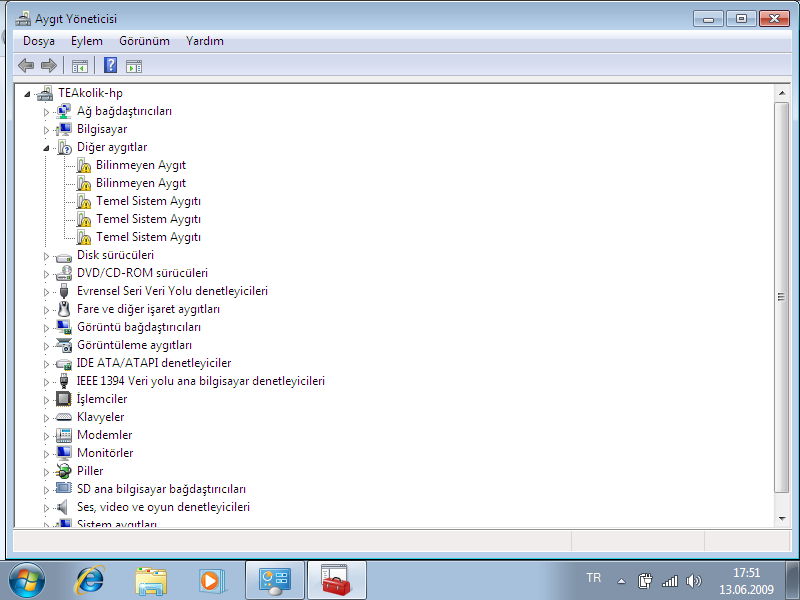Click the Back arrow toolbar icon
This screenshot has width=800, height=600.
coord(26,65)
